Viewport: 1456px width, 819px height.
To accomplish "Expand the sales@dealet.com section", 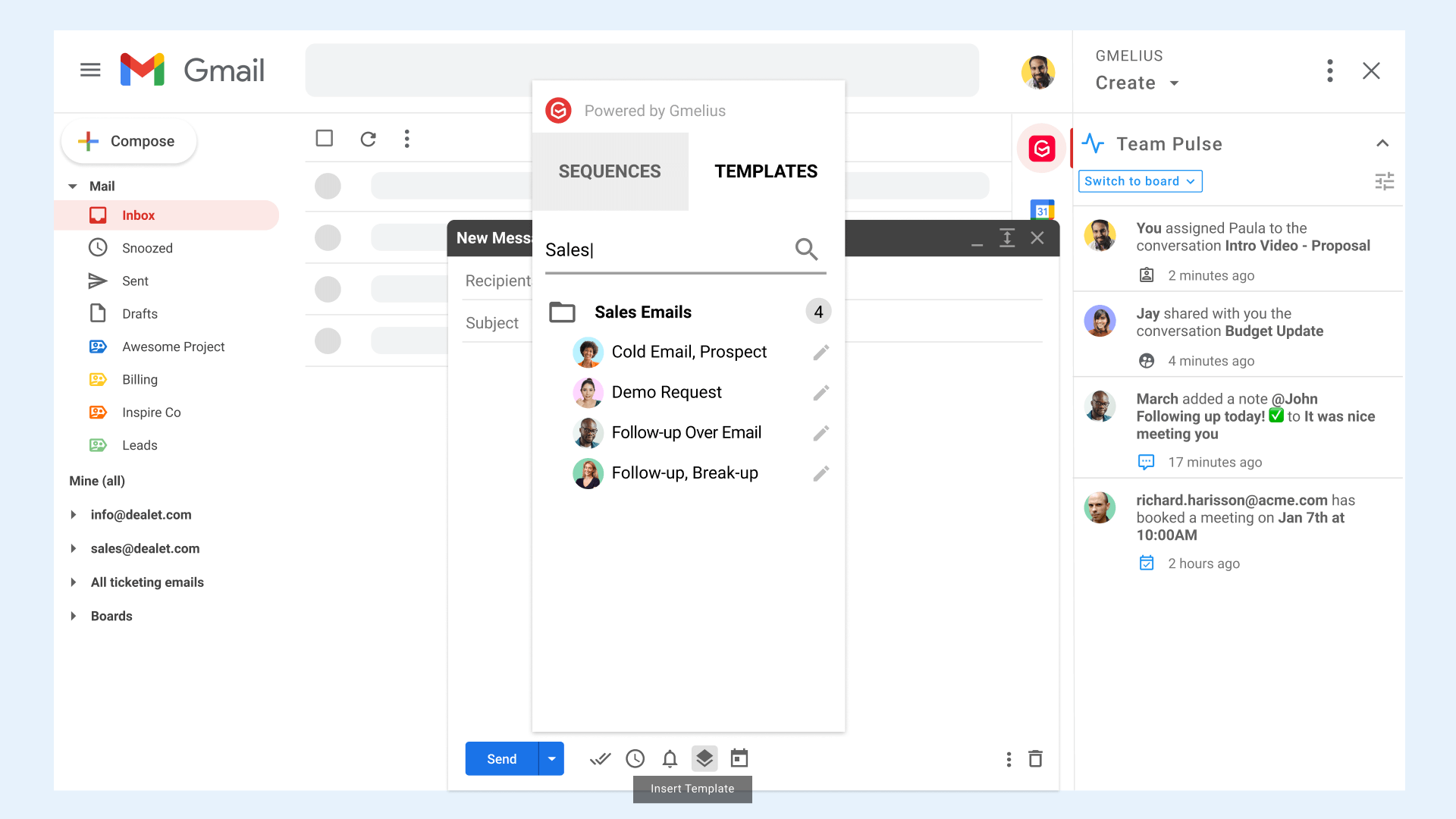I will click(x=74, y=548).
